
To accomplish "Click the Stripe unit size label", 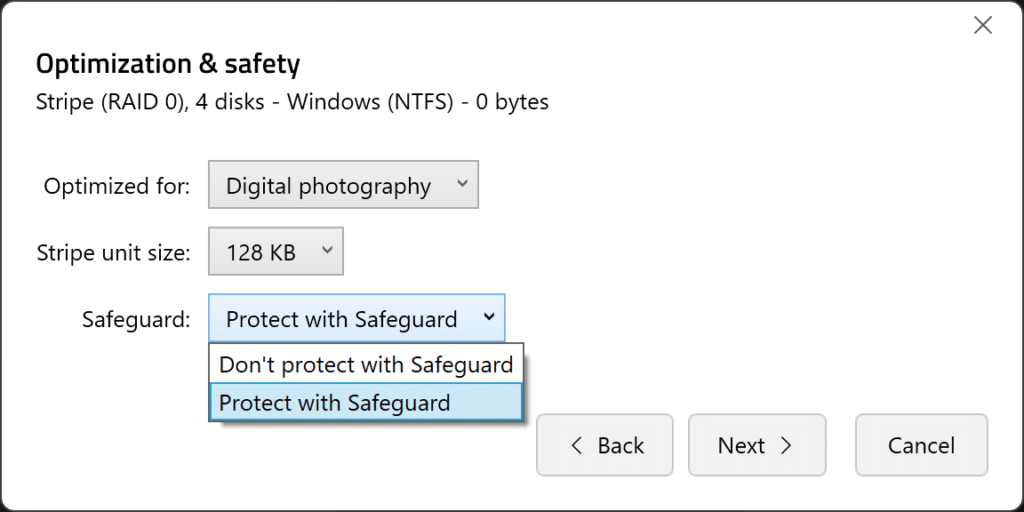I will 114,252.
